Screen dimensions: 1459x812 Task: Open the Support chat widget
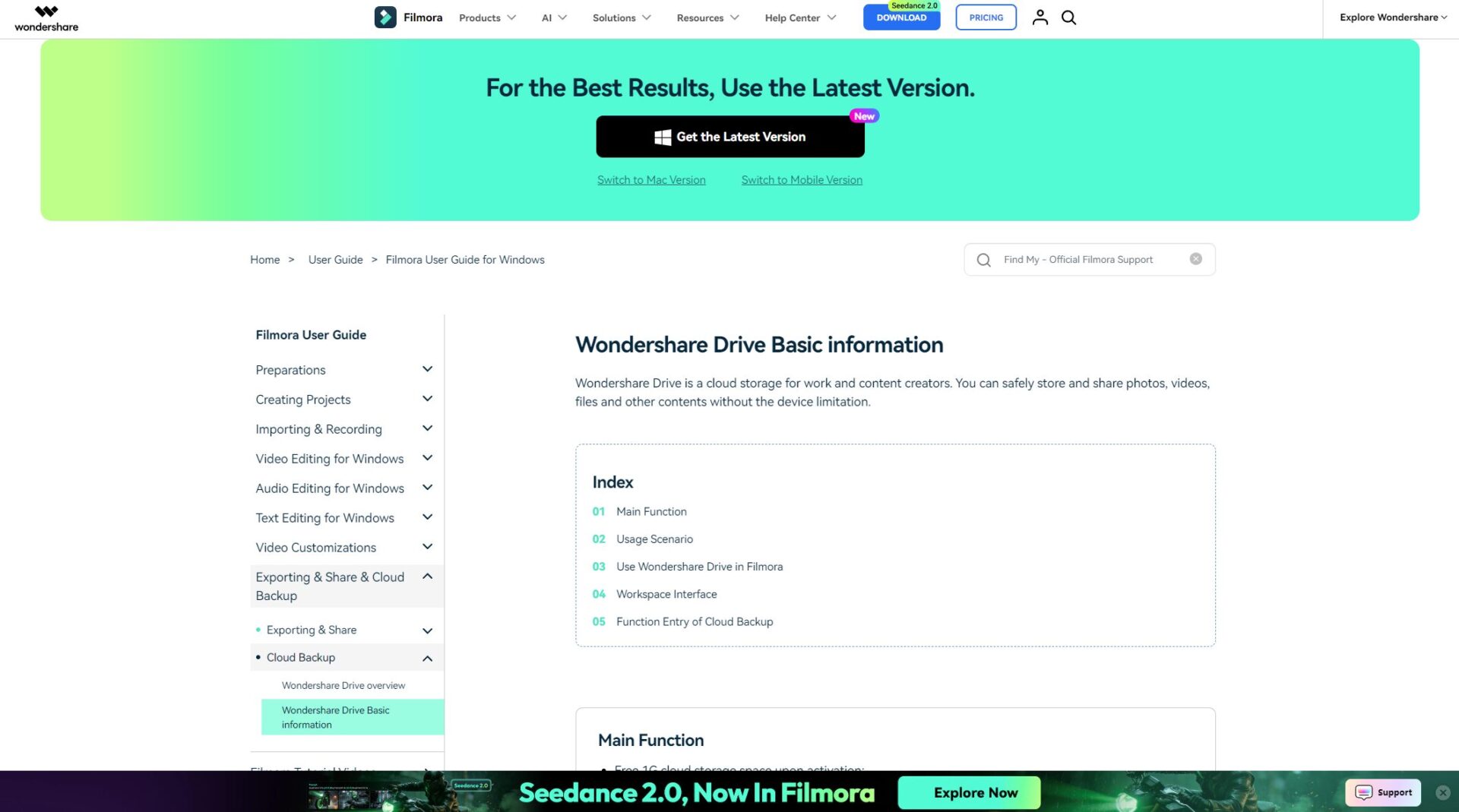[x=1384, y=792]
